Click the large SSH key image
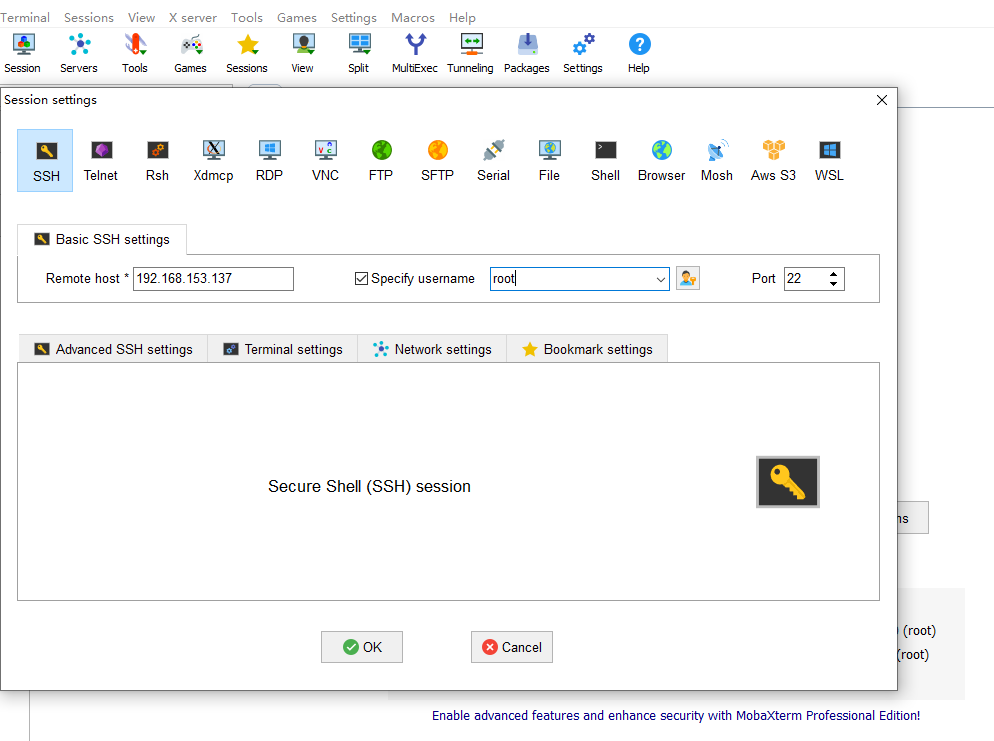The width and height of the screenshot is (994, 741). coord(788,482)
